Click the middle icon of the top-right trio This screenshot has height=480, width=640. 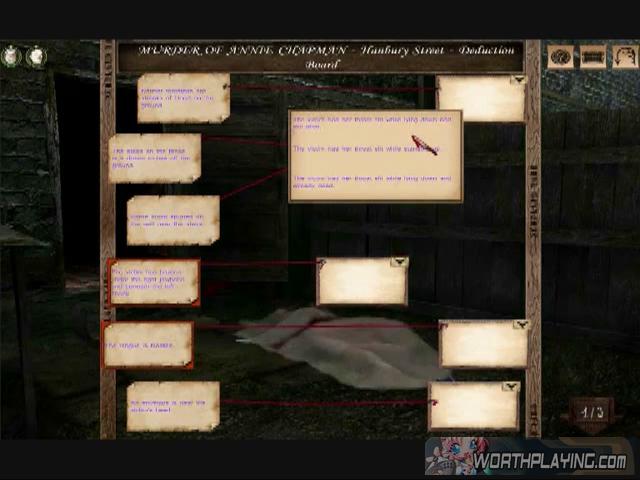(592, 57)
